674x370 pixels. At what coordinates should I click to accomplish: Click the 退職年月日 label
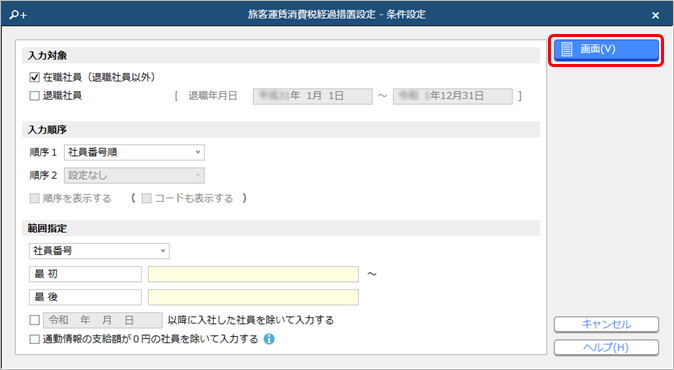point(212,96)
